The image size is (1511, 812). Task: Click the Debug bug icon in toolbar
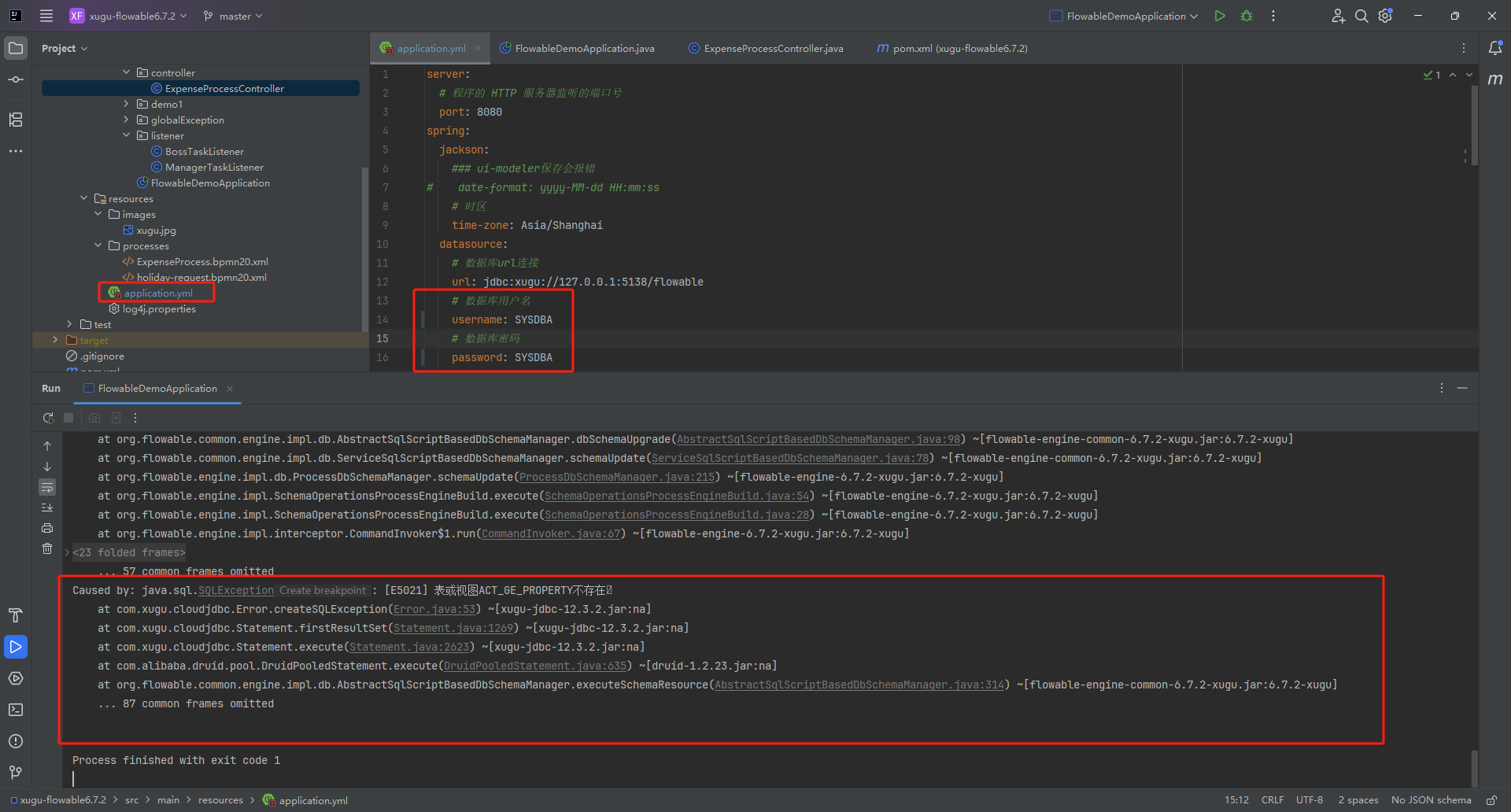1247,16
